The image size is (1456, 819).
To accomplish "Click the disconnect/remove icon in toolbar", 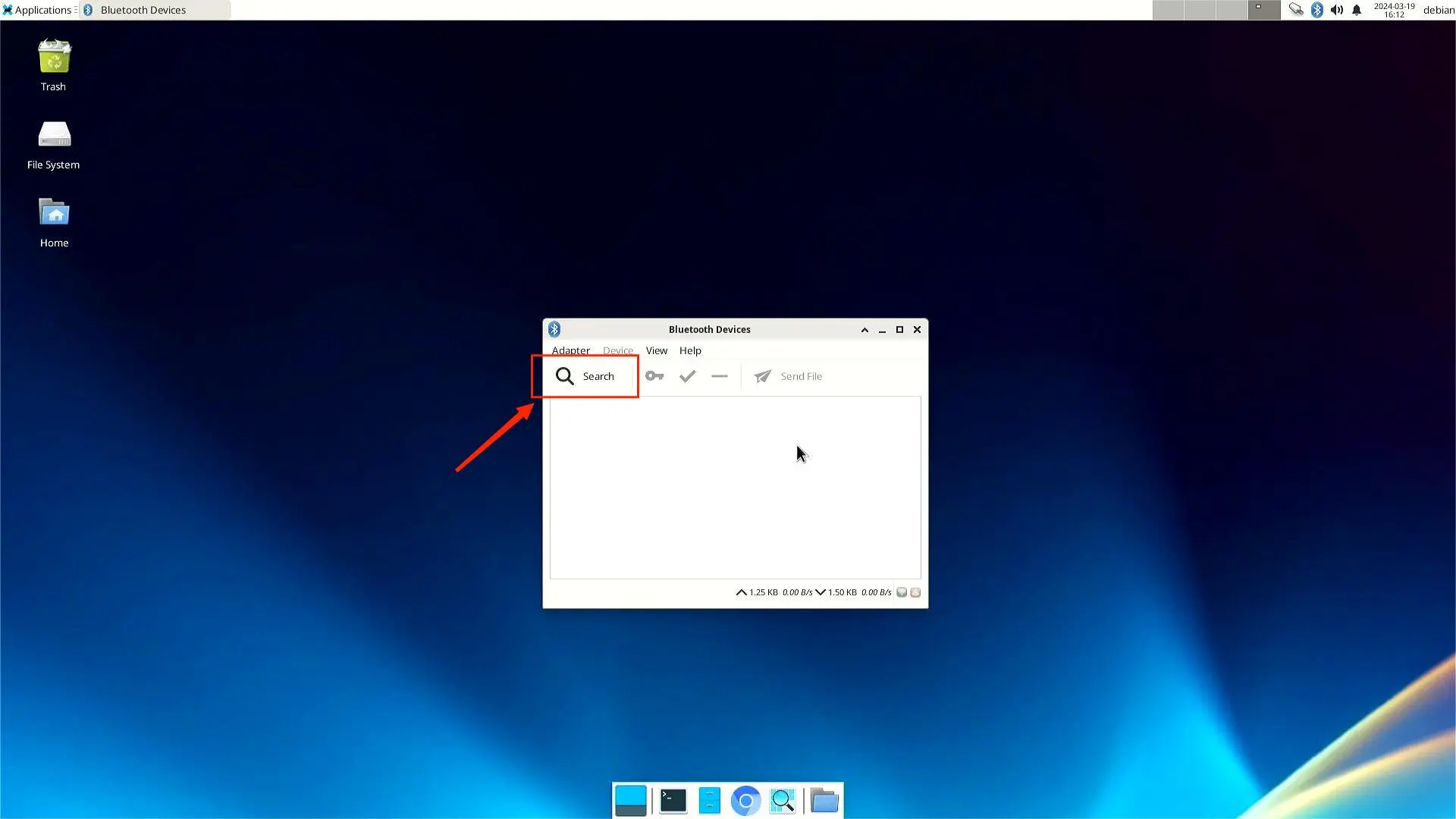I will tap(719, 376).
